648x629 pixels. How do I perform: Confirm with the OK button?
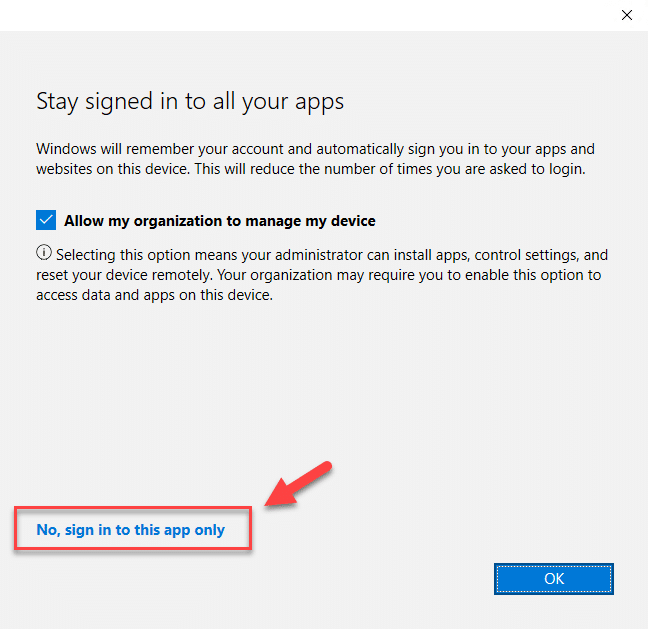554,579
